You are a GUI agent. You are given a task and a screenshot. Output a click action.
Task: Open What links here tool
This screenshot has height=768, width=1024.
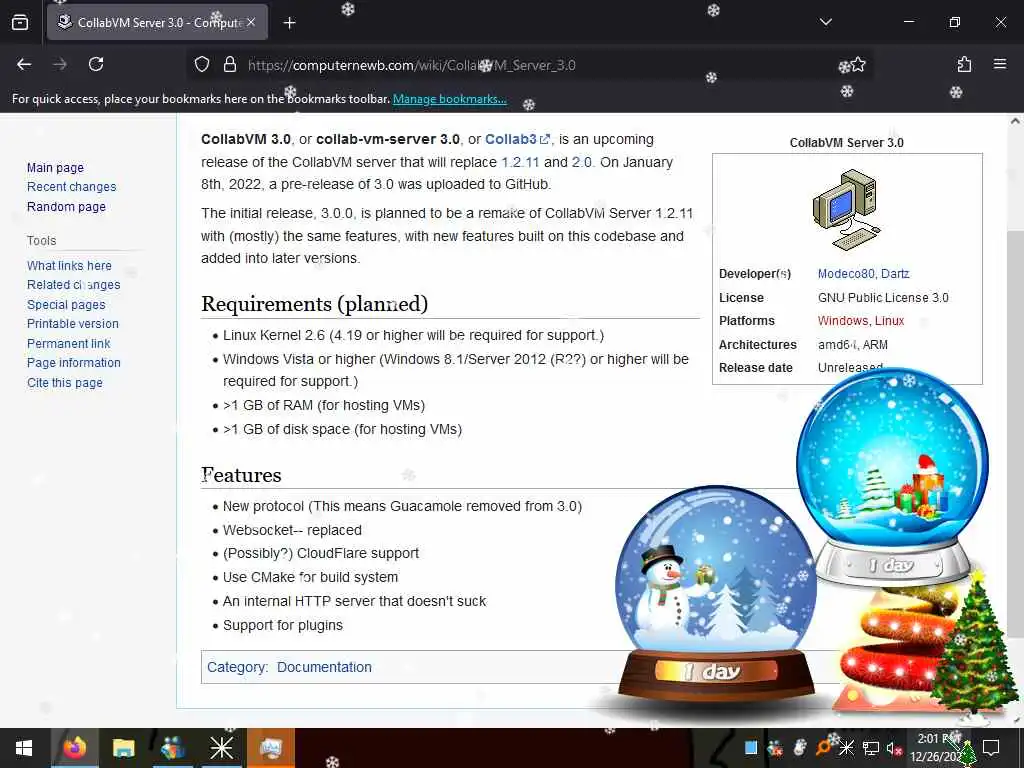point(69,265)
